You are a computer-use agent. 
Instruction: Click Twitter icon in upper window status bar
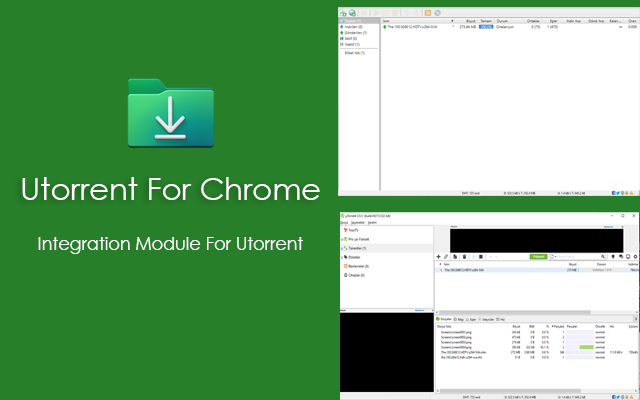tap(618, 193)
